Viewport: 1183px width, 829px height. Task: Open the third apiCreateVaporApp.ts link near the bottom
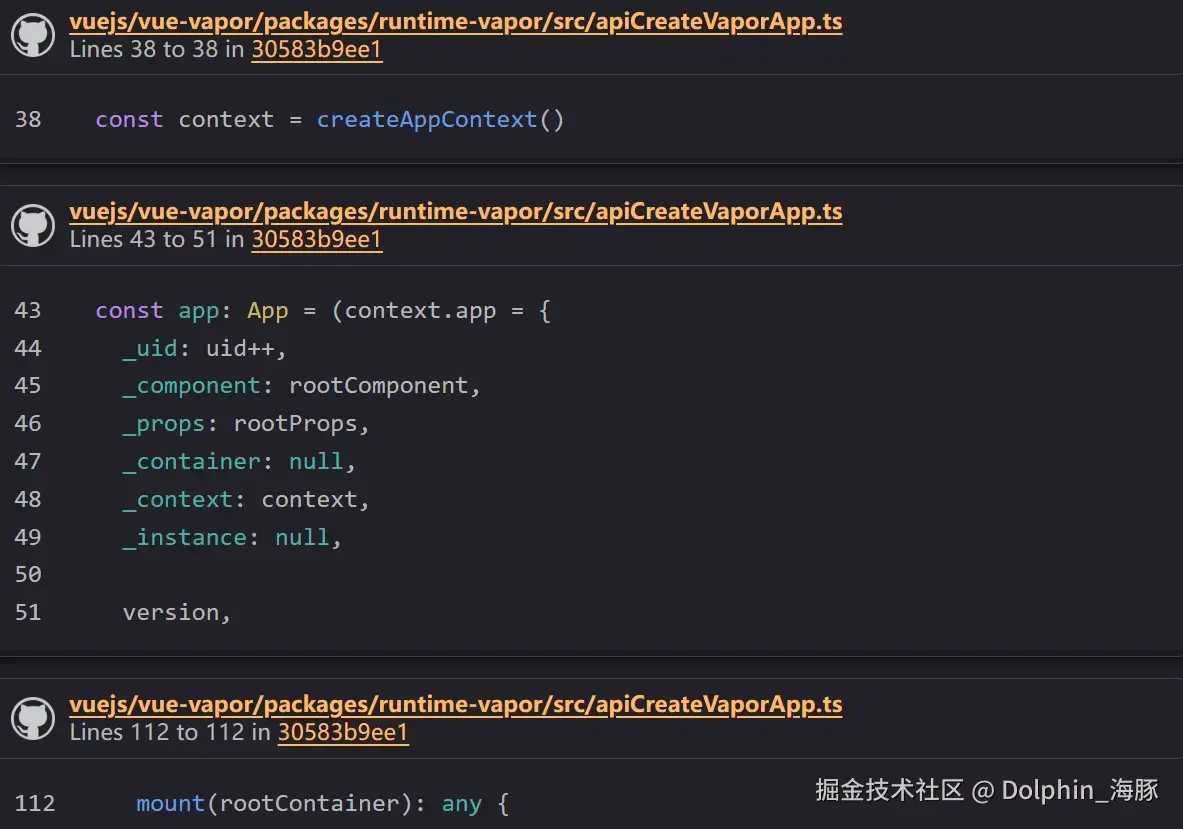(x=455, y=704)
